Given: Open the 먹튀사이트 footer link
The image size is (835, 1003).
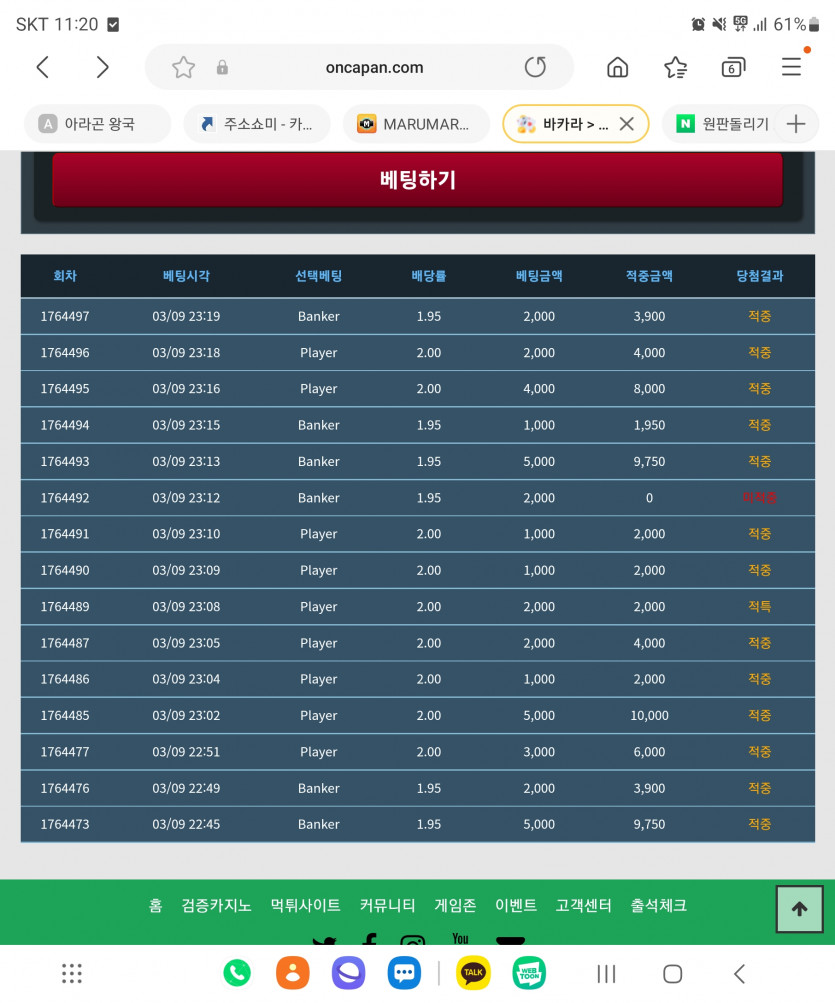Looking at the screenshot, I should tap(305, 905).
